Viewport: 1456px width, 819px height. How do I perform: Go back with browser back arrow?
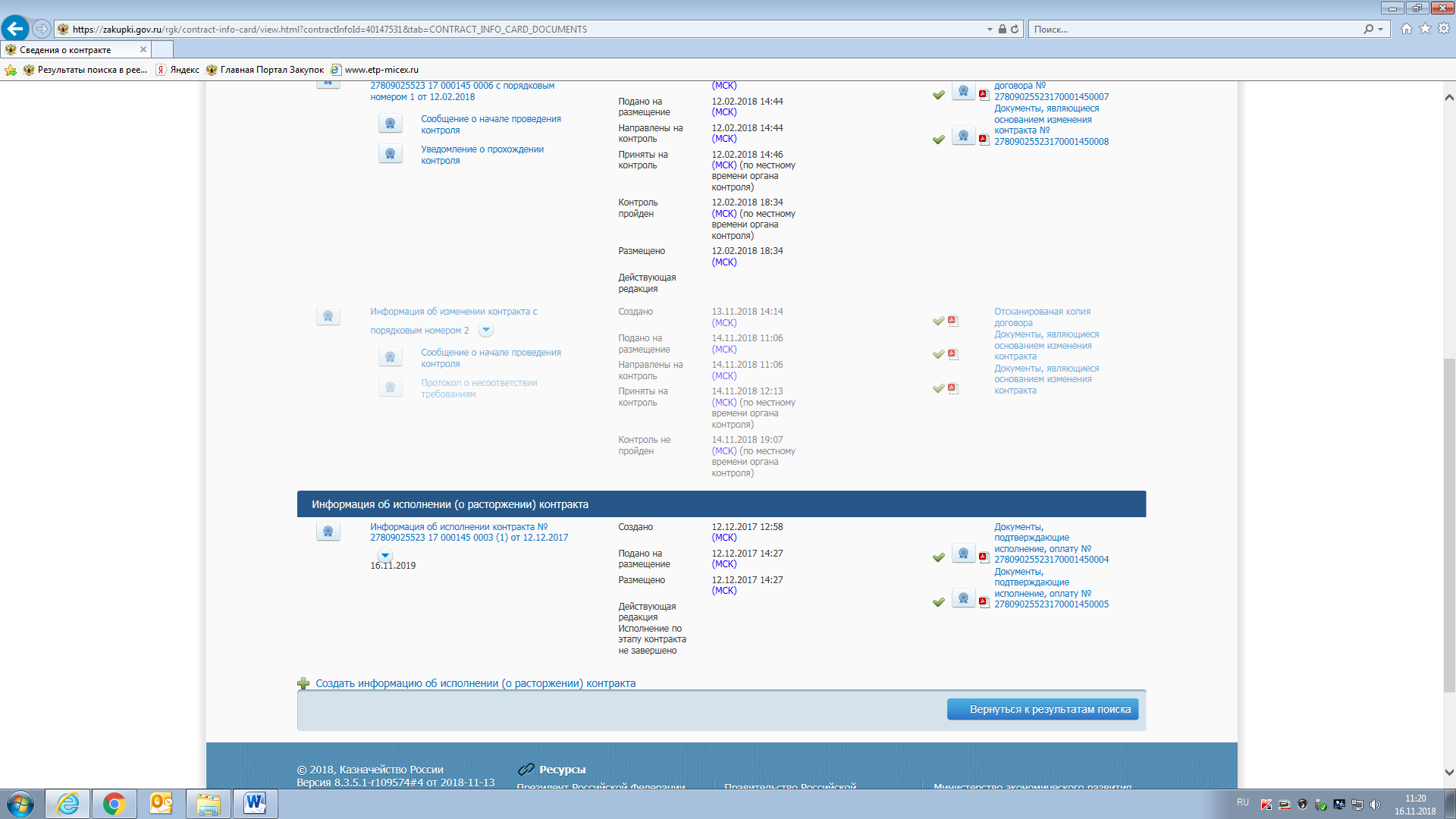15,29
